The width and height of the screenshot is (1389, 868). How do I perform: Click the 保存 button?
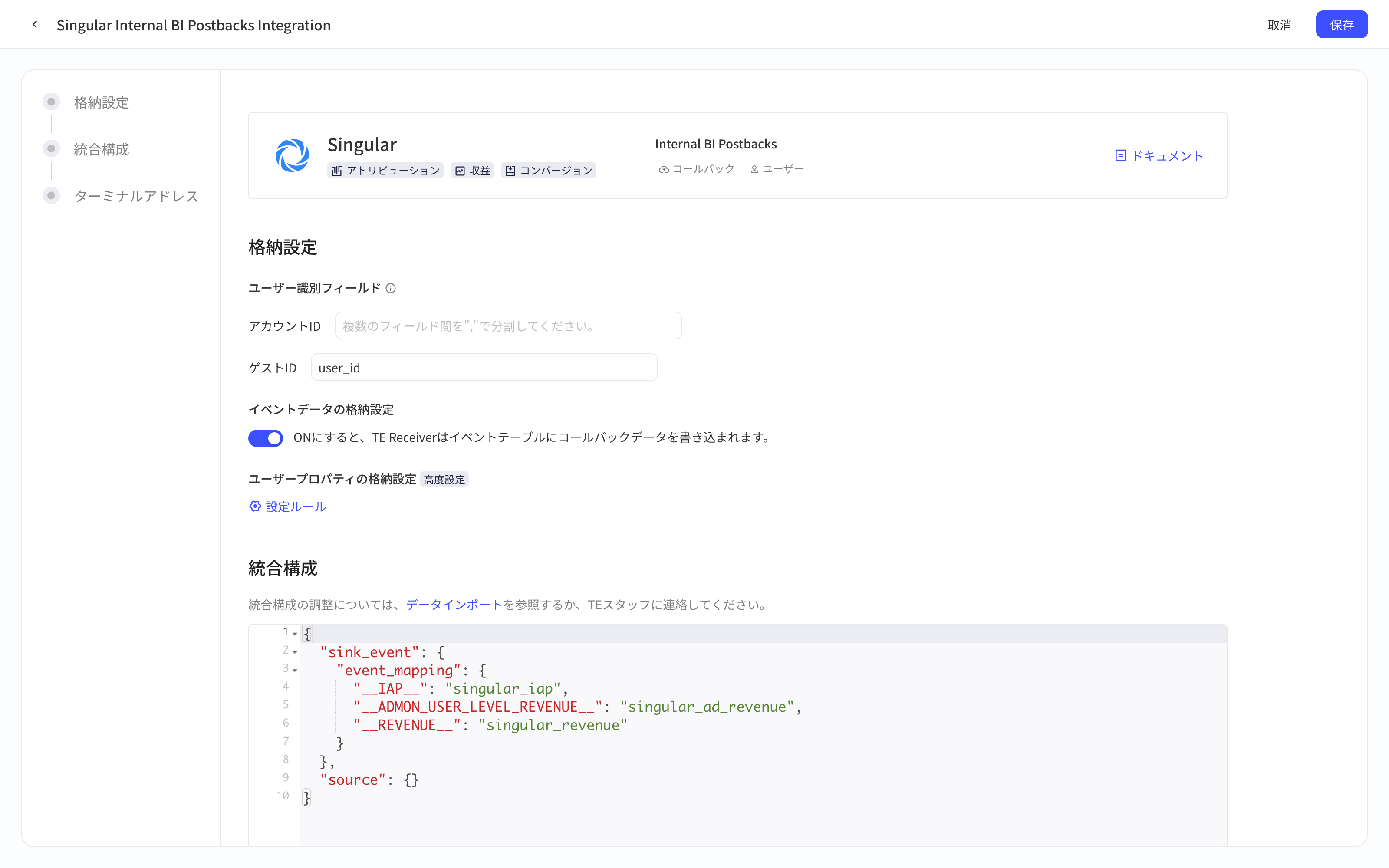pyautogui.click(x=1341, y=25)
